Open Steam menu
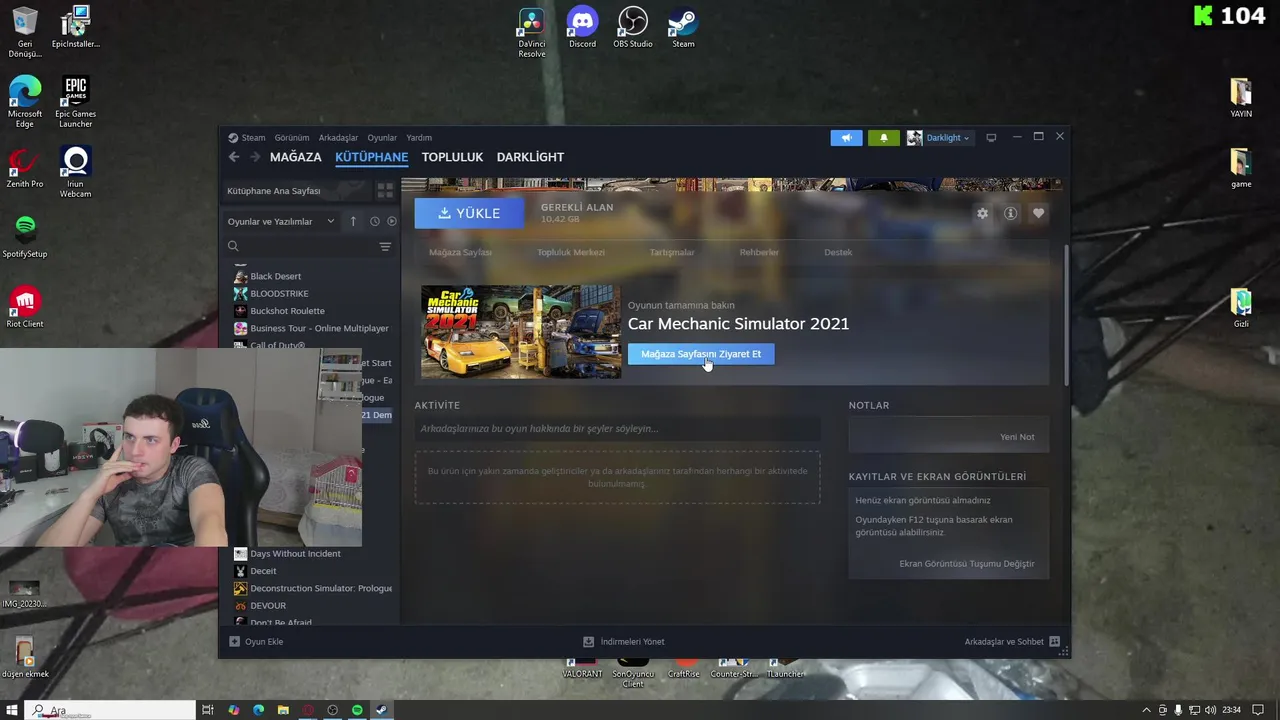The width and height of the screenshot is (1280, 720). (253, 138)
